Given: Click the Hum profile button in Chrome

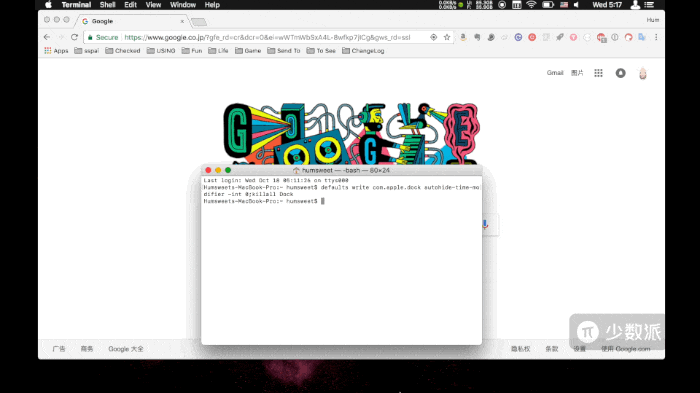Looking at the screenshot, I should [x=653, y=20].
